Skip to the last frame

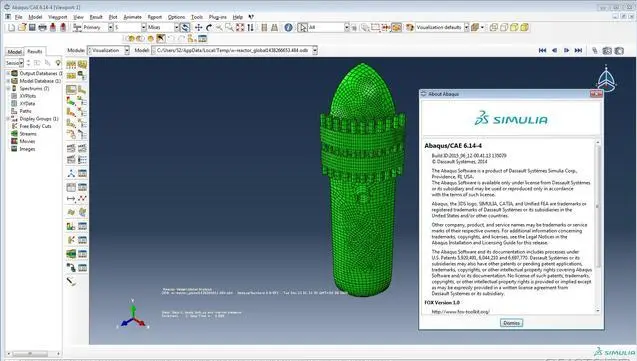click(x=578, y=50)
